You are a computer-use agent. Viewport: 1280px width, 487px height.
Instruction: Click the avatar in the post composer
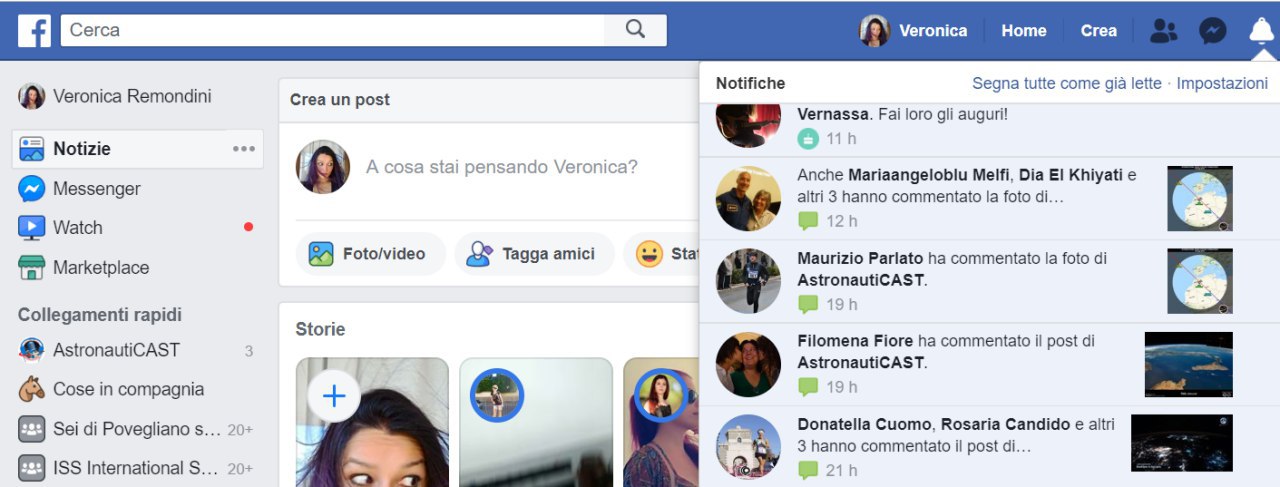(323, 167)
